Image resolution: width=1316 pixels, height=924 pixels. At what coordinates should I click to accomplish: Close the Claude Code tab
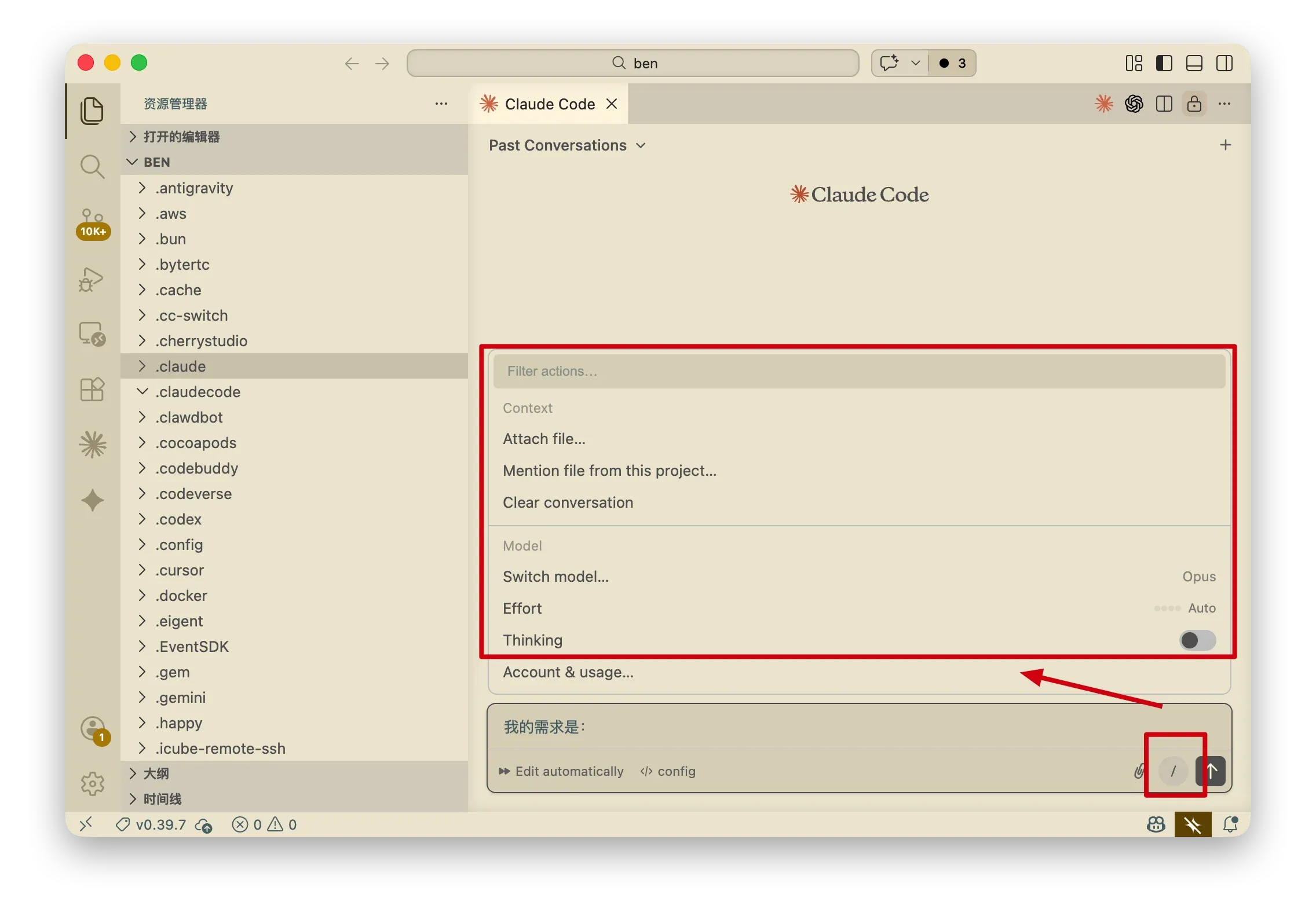tap(612, 104)
